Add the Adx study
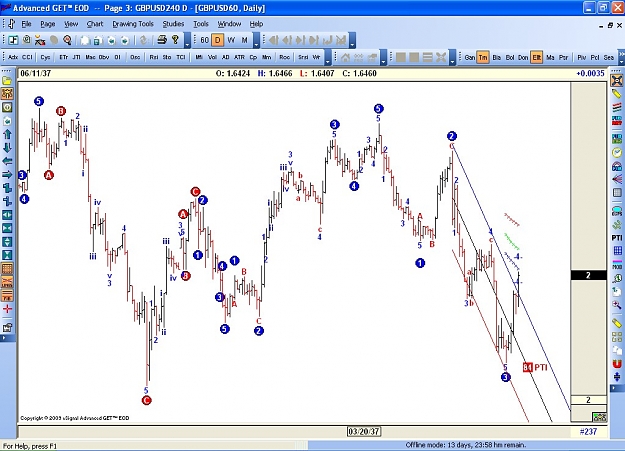625x451 pixels. click(13, 57)
